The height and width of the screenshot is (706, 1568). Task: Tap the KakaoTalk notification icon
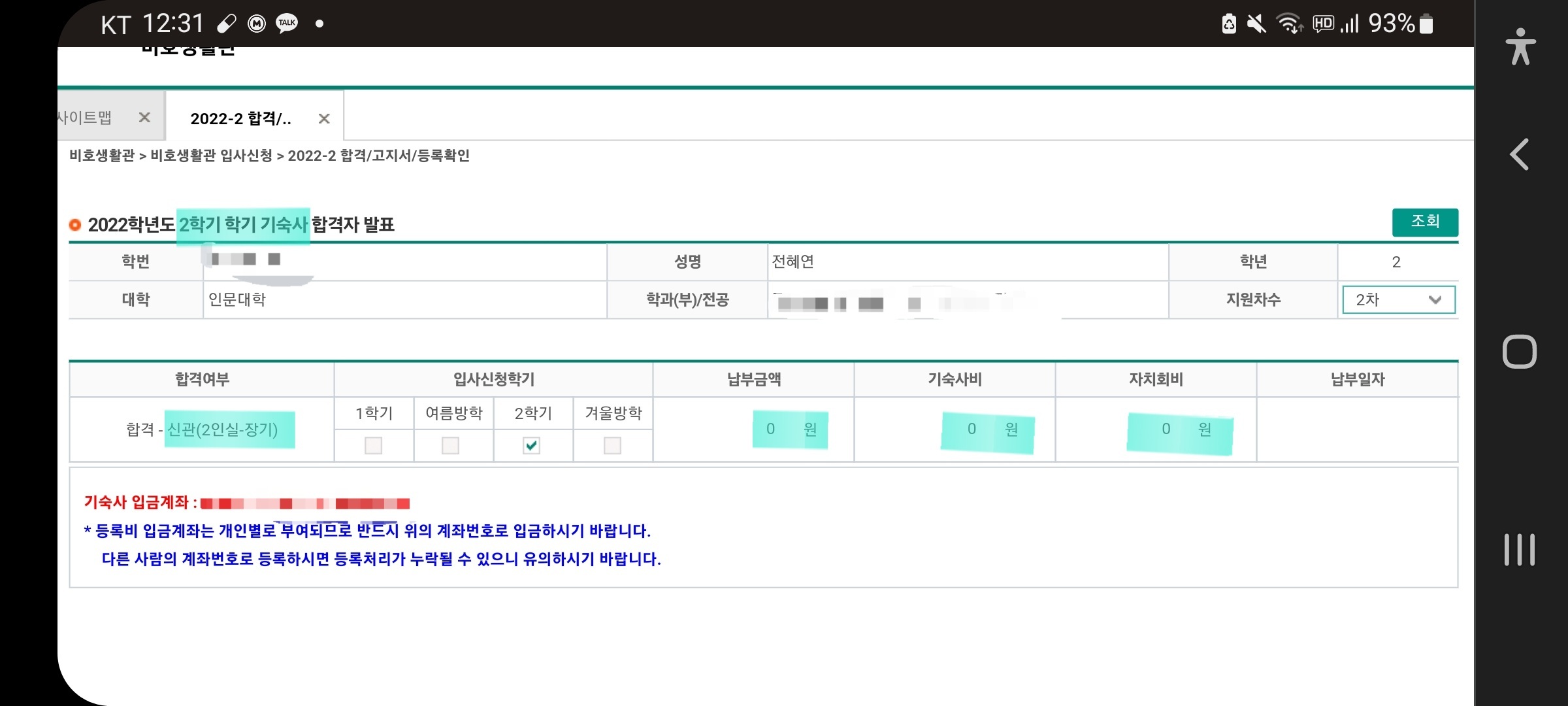[287, 24]
